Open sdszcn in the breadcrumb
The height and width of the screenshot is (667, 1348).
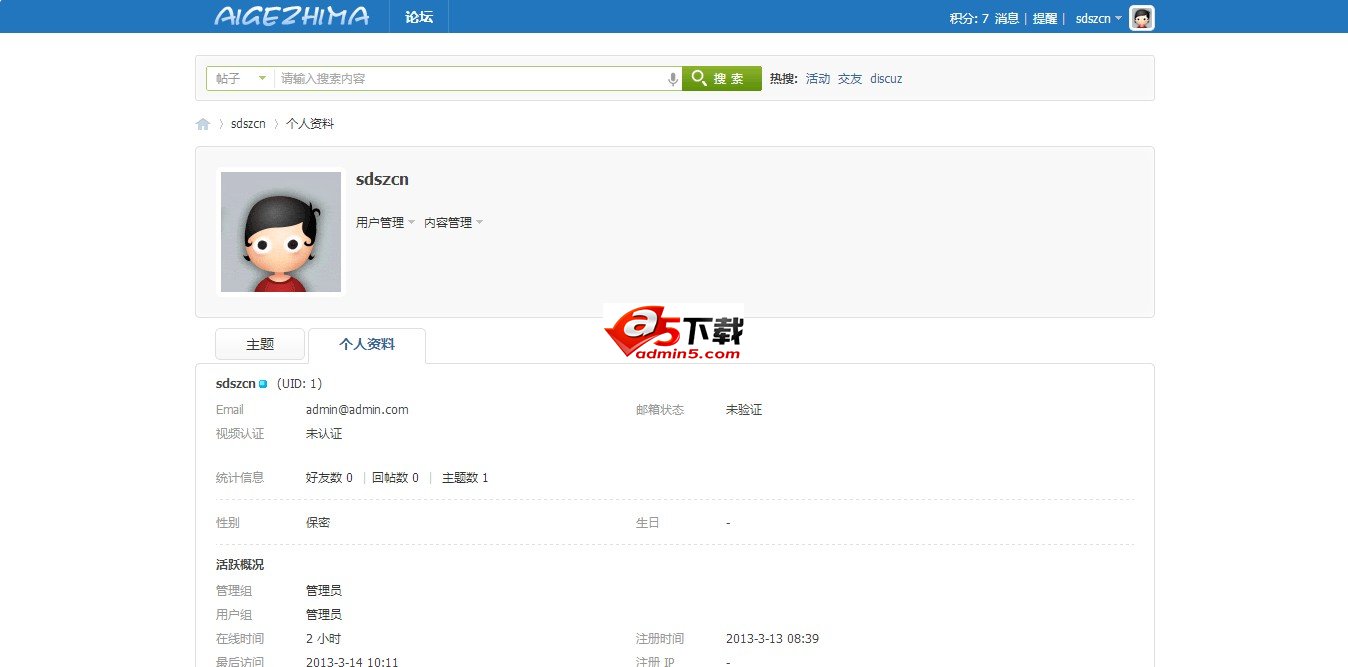(248, 124)
